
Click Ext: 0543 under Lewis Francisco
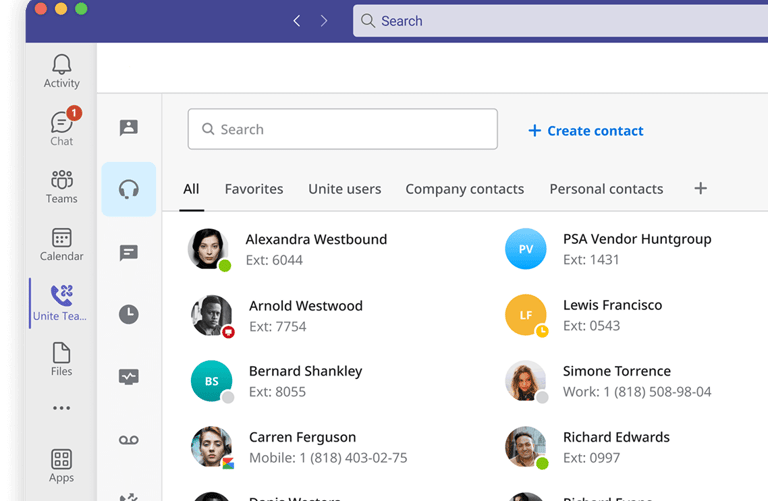coord(591,326)
